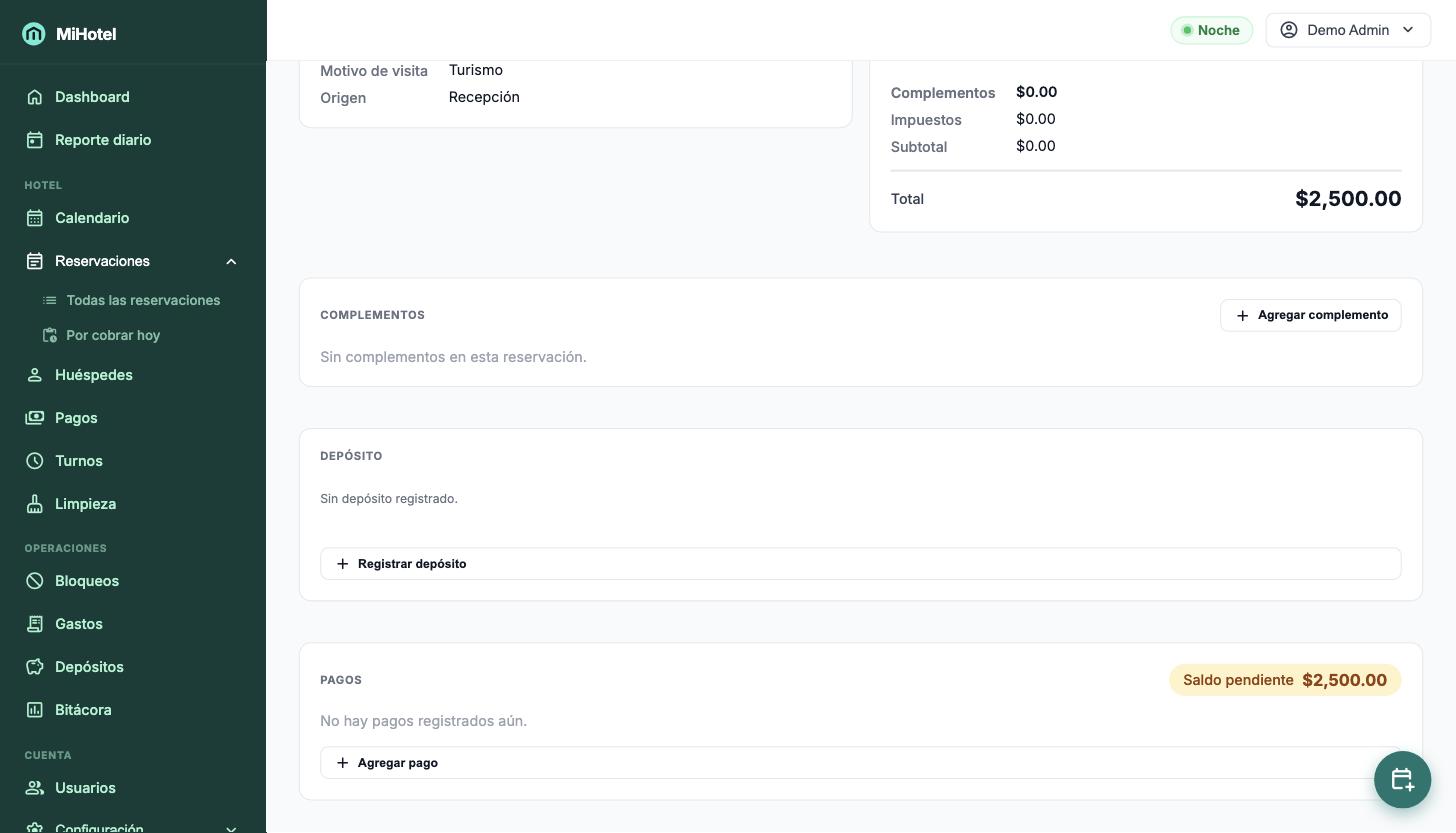Open the Demo Admin user dropdown
The image size is (1456, 833).
coord(1348,30)
